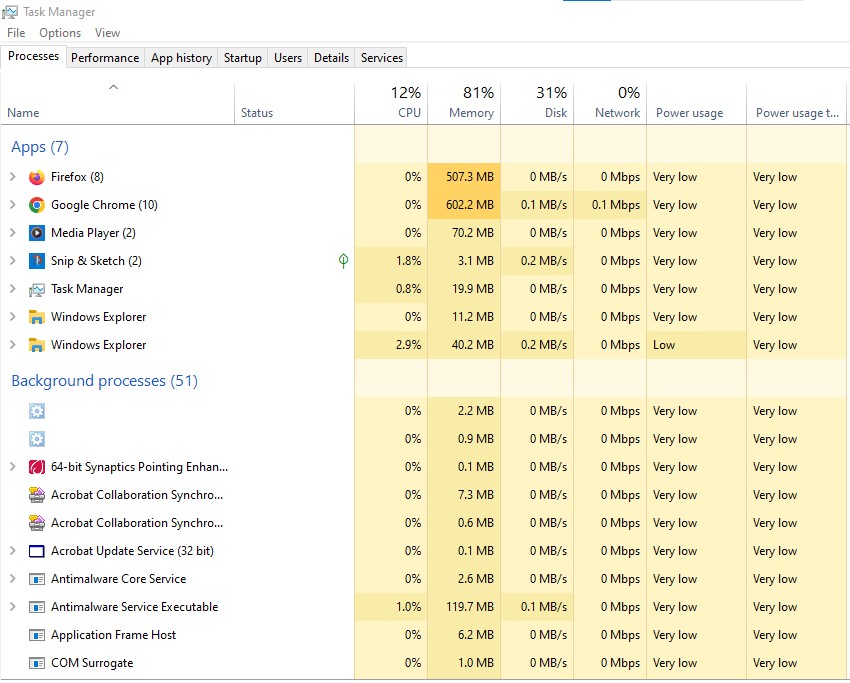Screen dimensions: 850x683
Task: Expand the Snip & Sketch group
Action: point(12,261)
